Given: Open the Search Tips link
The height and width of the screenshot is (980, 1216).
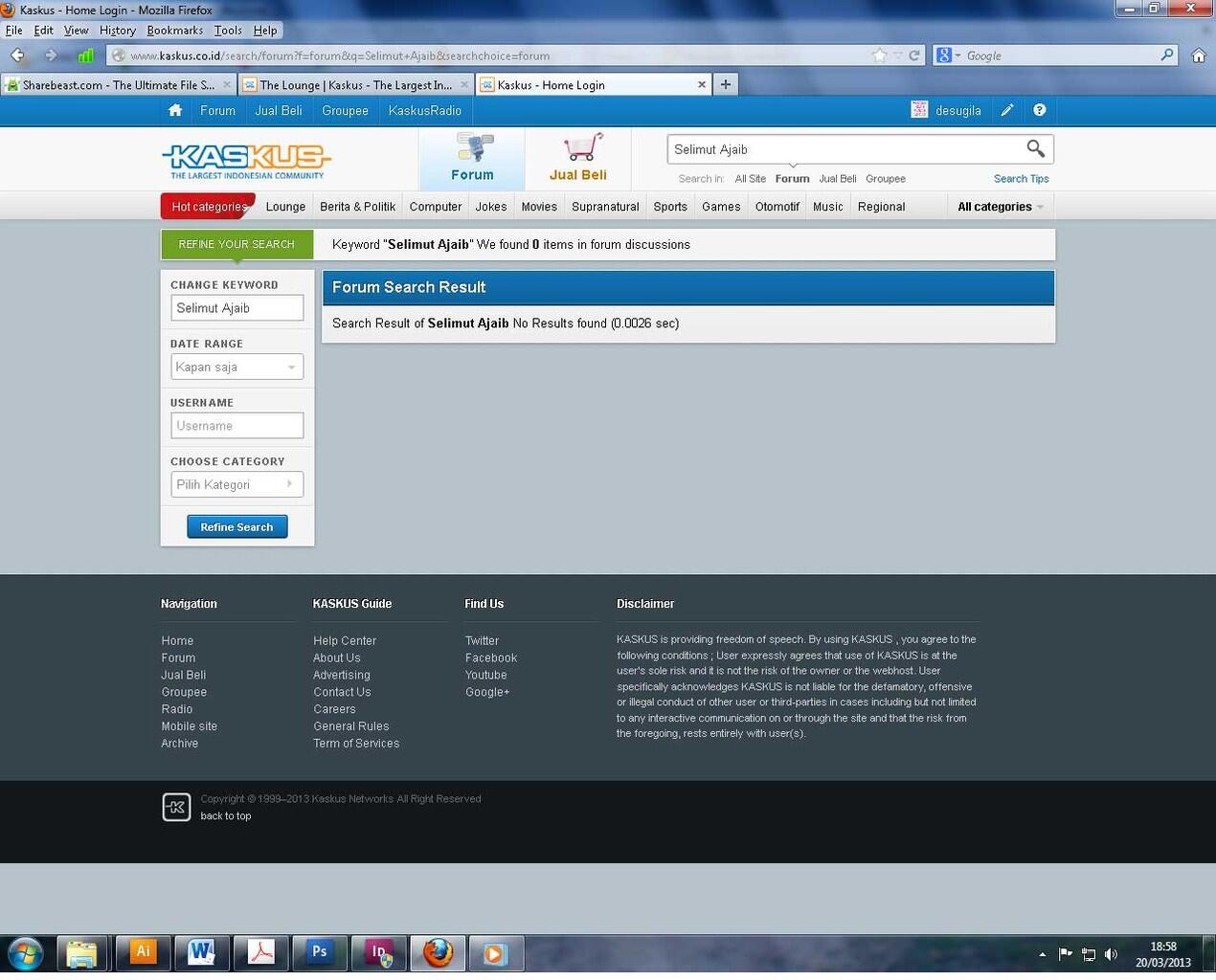Looking at the screenshot, I should click(x=1021, y=179).
